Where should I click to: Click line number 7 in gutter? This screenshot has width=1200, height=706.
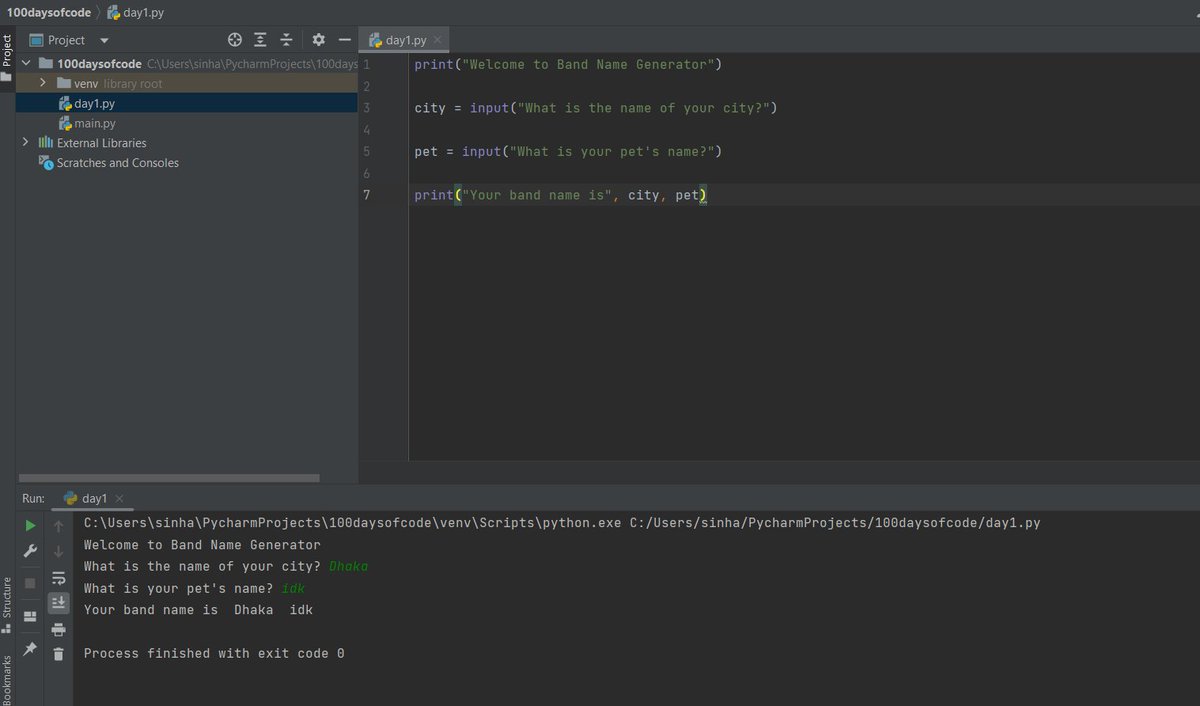[367, 195]
